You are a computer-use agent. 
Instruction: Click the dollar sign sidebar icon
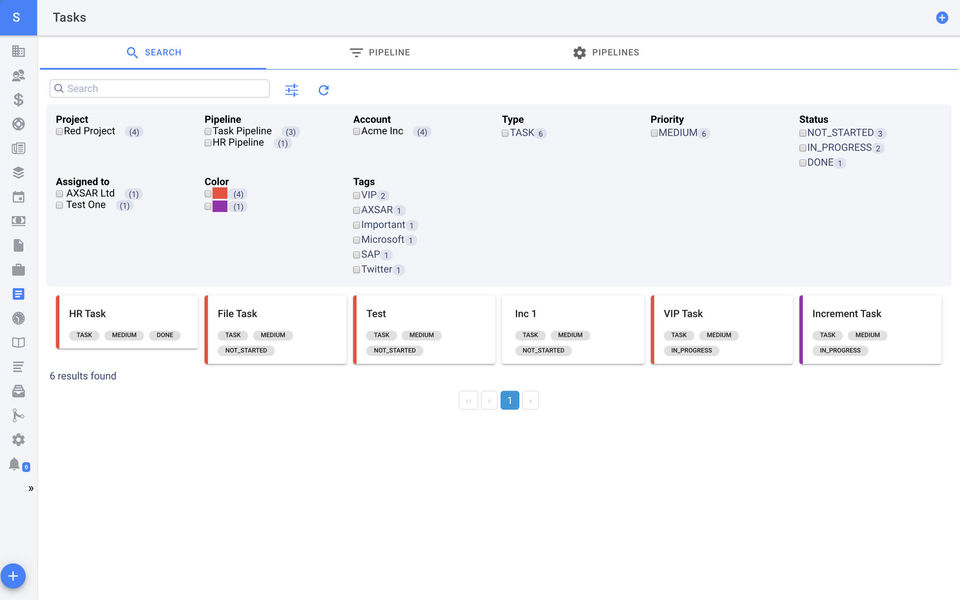click(x=18, y=100)
